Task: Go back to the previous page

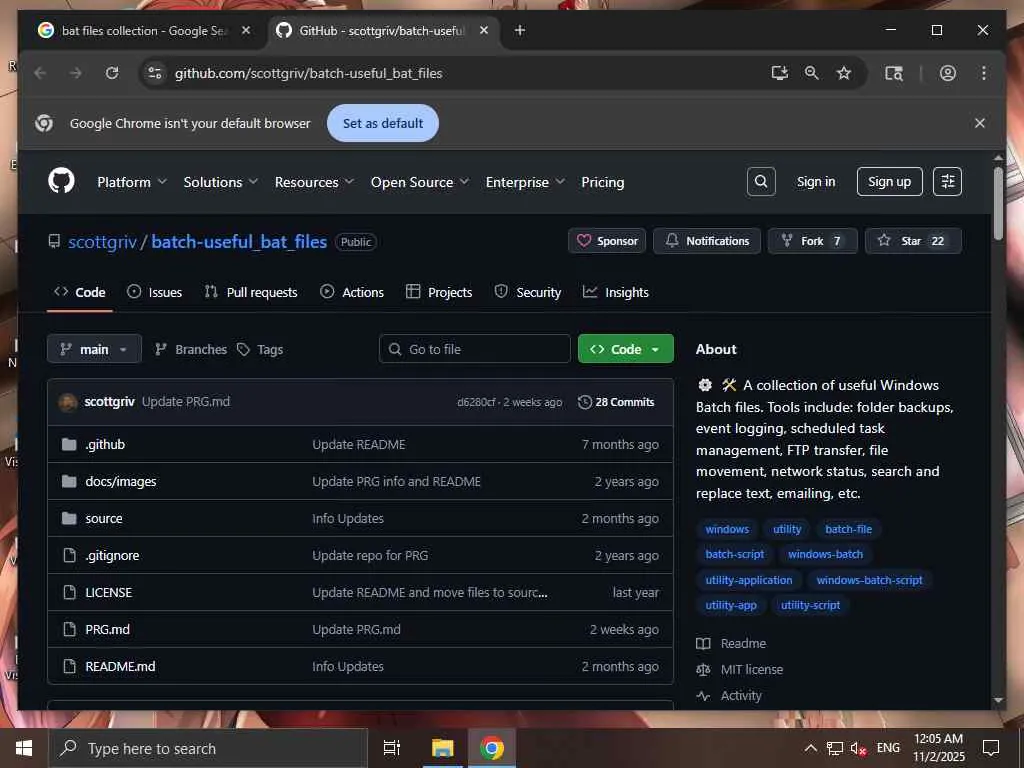Action: pos(40,73)
